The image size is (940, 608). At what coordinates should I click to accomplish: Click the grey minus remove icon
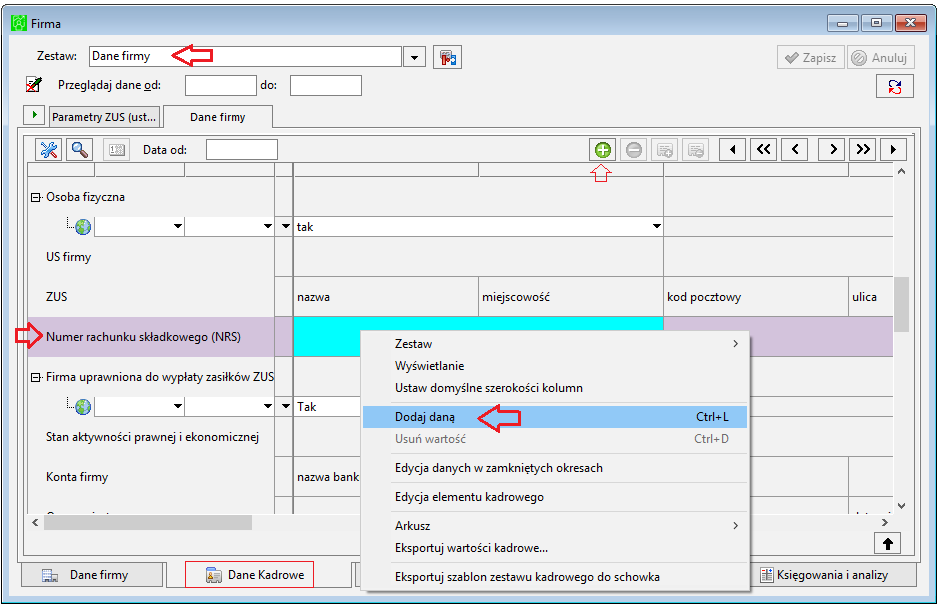pos(634,150)
